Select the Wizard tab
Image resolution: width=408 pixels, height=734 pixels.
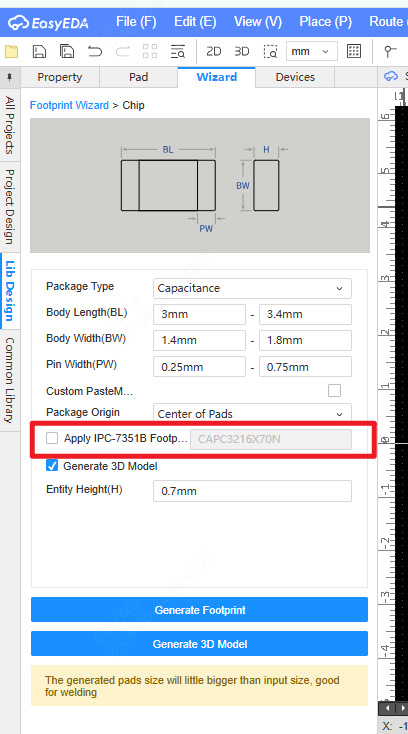(217, 77)
